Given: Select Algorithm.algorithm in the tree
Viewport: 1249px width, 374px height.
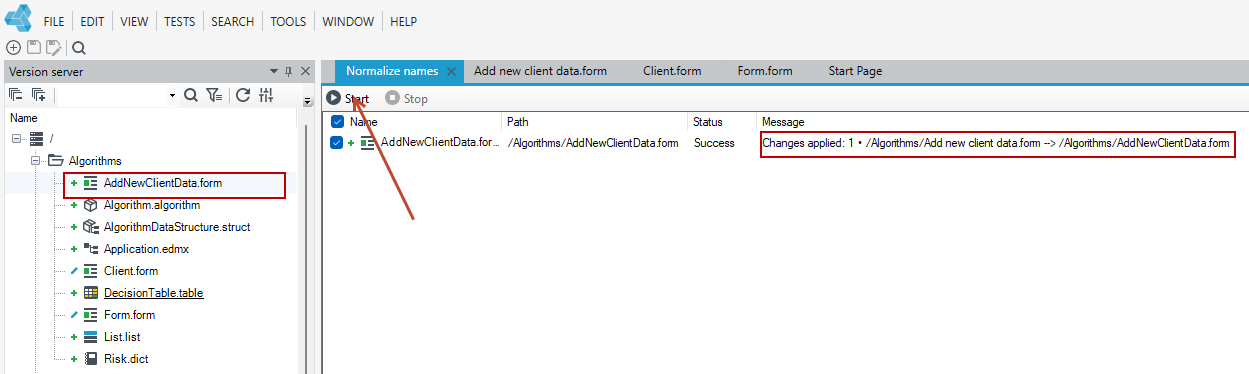Looking at the screenshot, I should point(152,205).
